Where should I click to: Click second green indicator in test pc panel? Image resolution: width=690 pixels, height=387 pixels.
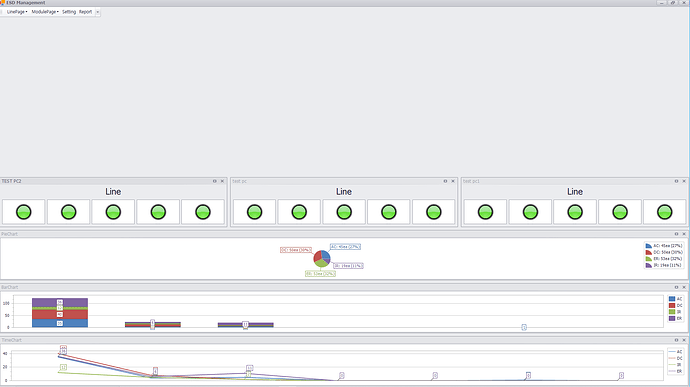pyautogui.click(x=299, y=212)
